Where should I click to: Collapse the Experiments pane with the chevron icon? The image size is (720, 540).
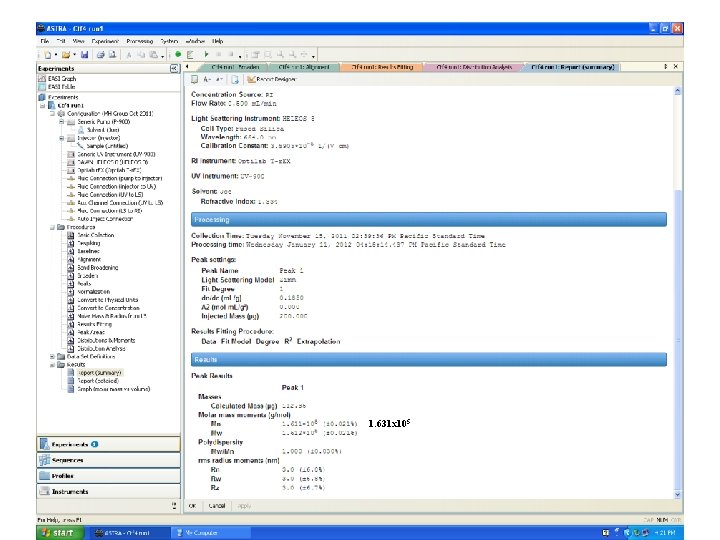point(174,68)
